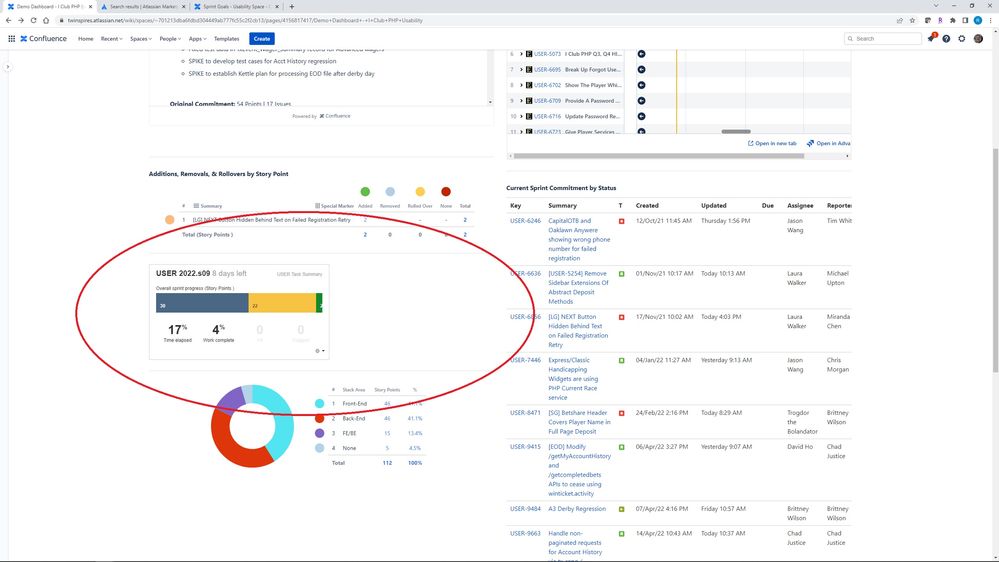Click the Confluence logo
999x562 pixels.
tap(43, 38)
